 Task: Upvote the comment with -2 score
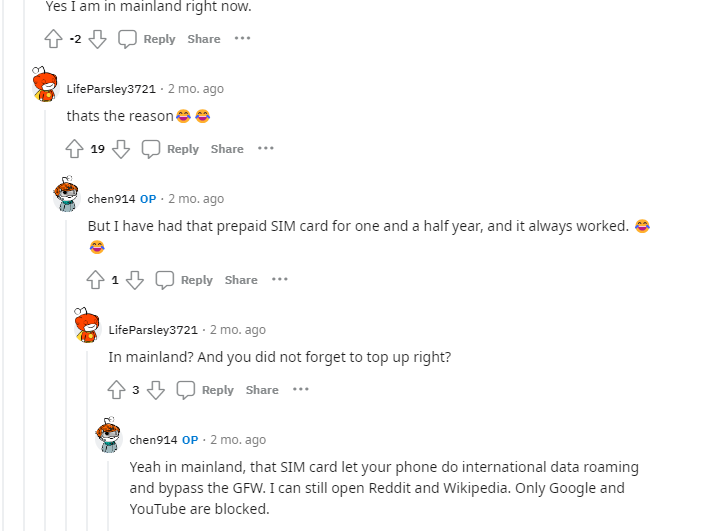[x=53, y=39]
